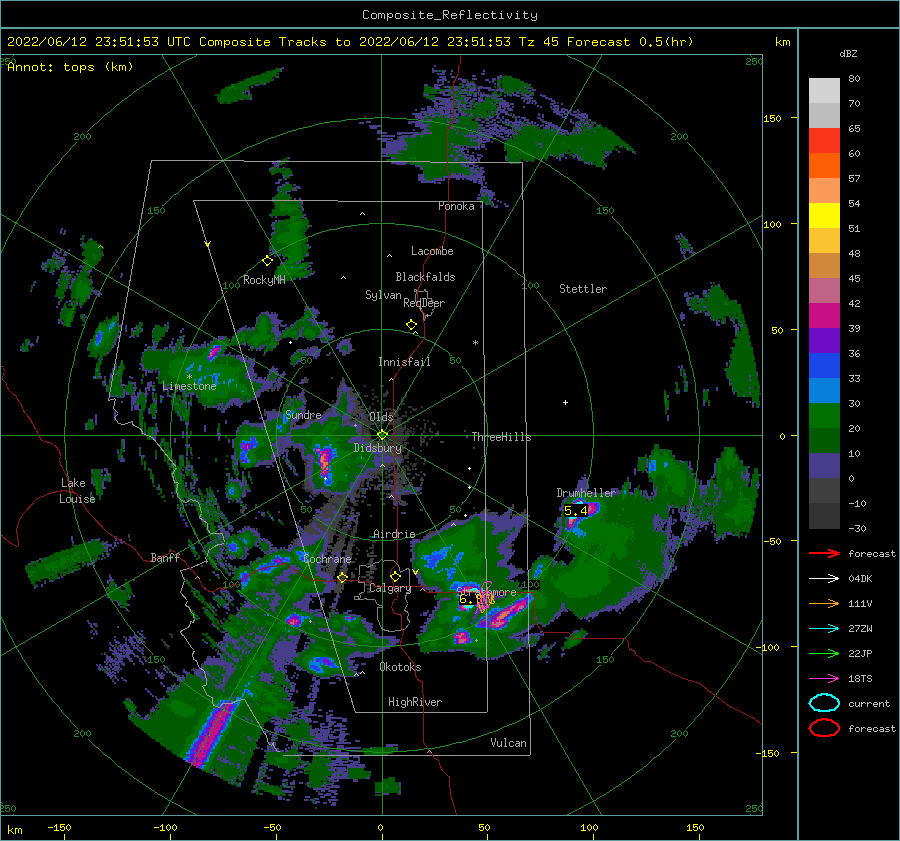900x841 pixels.
Task: Click the dBZ legend heading
Action: [x=848, y=53]
